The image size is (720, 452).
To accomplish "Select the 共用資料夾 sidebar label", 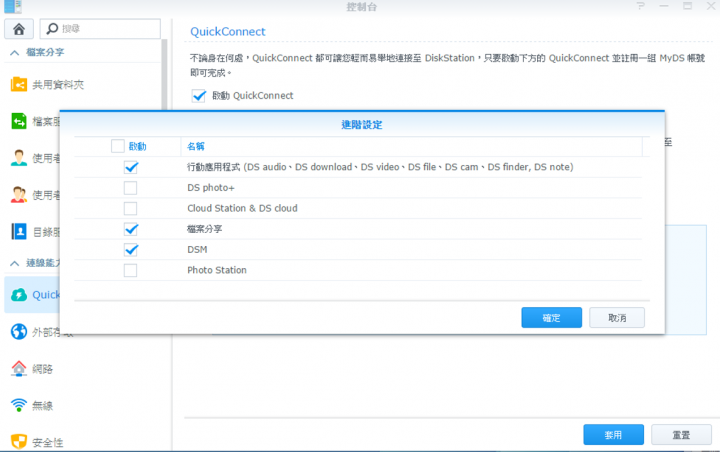I will 58,85.
